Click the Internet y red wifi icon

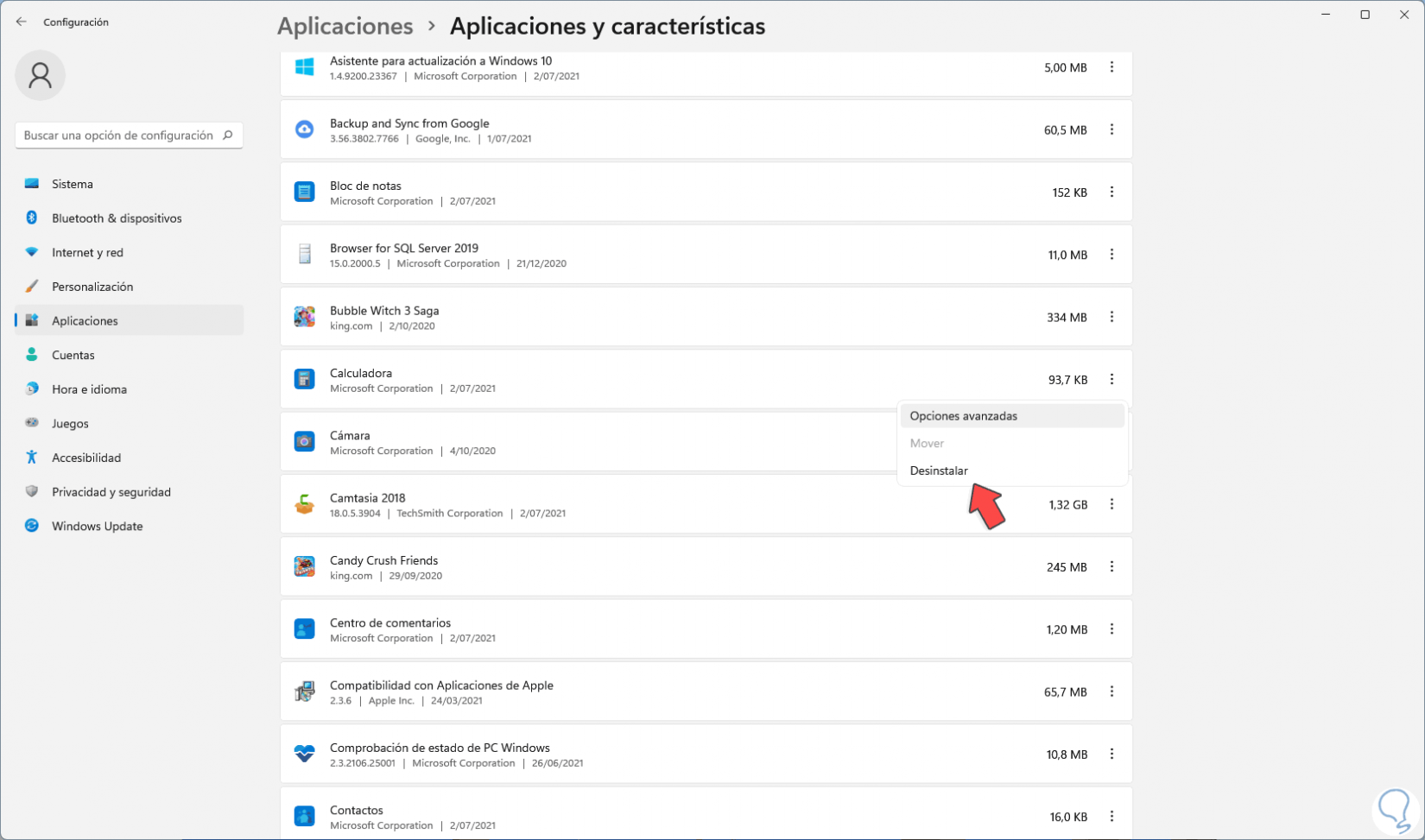[32, 252]
